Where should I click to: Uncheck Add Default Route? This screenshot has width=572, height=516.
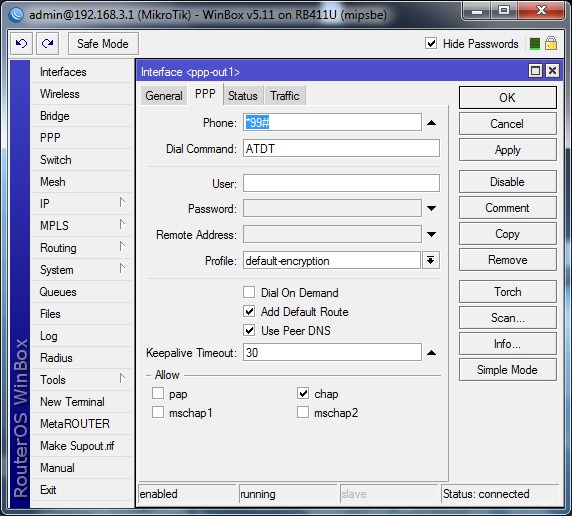pyautogui.click(x=249, y=311)
